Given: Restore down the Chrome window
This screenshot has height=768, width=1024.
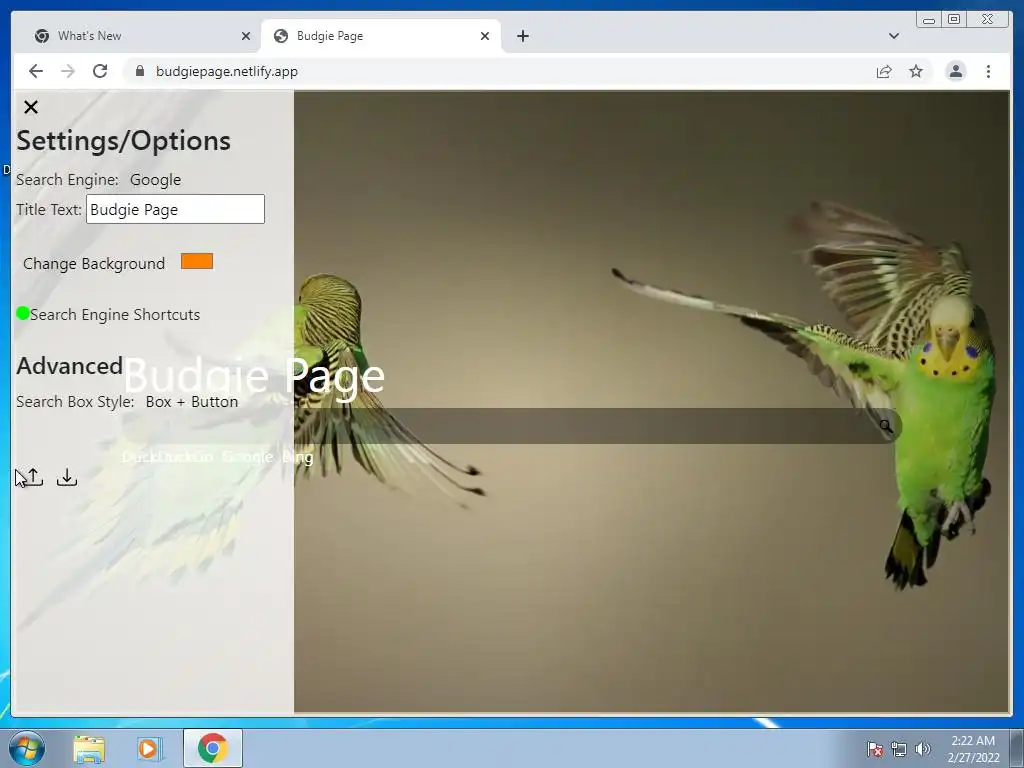Looking at the screenshot, I should point(954,20).
